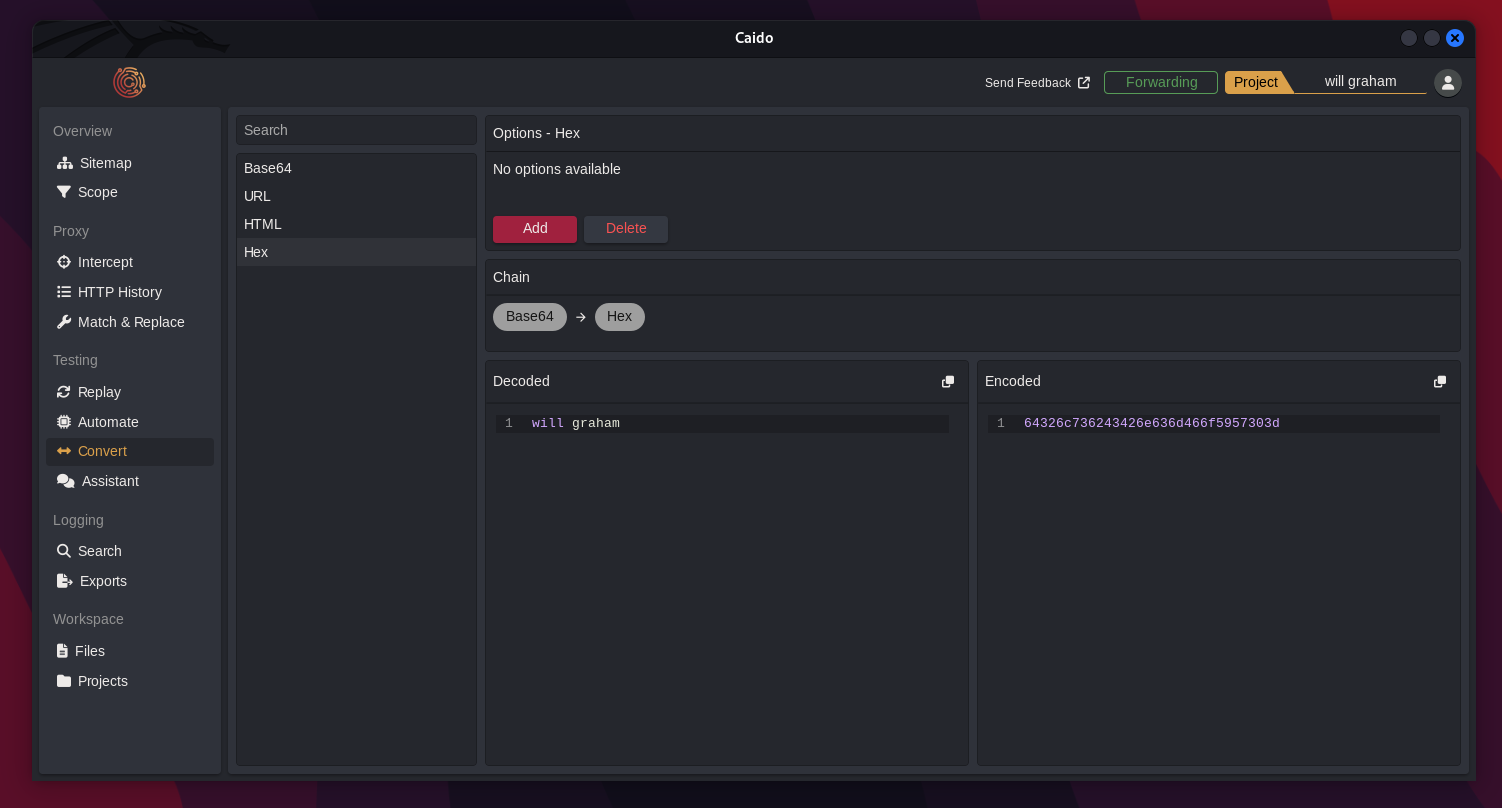Image resolution: width=1502 pixels, height=808 pixels.
Task: Select Base64 in the encoder list
Action: tap(356, 168)
